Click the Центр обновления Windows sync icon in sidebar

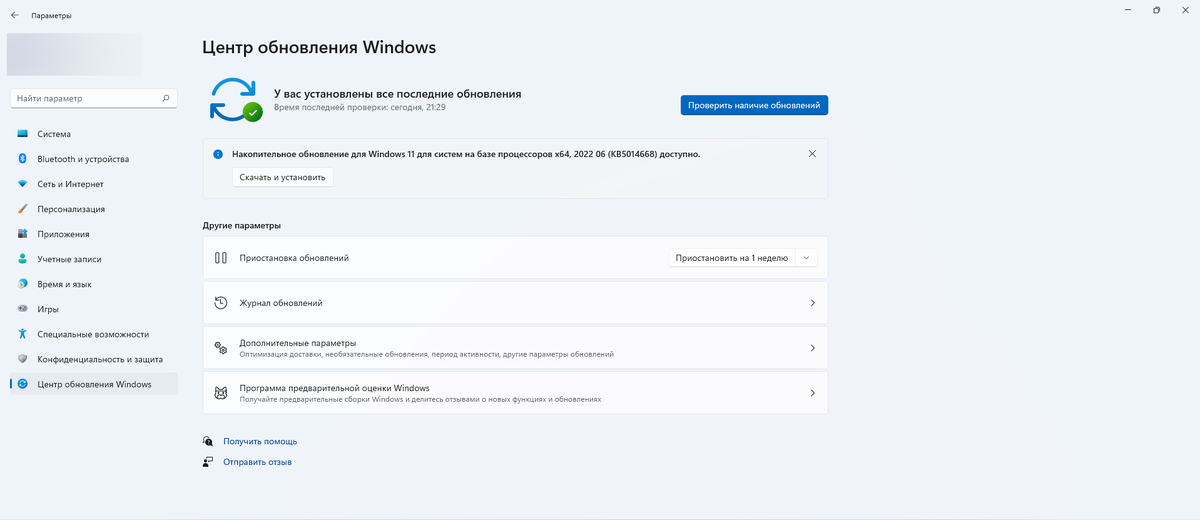(22, 384)
